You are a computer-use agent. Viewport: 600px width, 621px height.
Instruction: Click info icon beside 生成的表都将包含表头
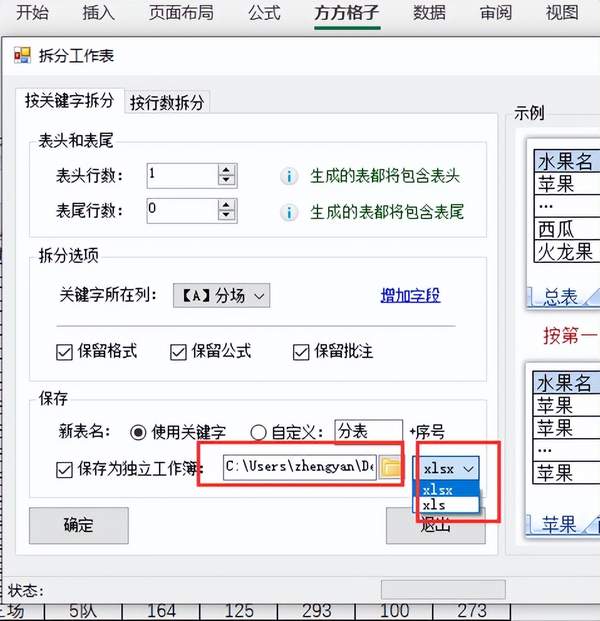click(x=289, y=176)
